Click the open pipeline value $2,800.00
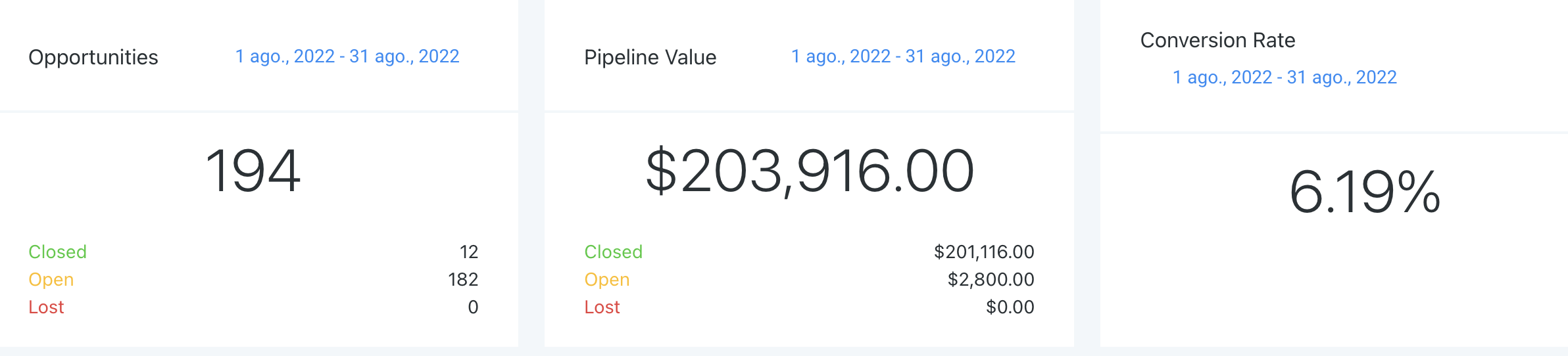The height and width of the screenshot is (356, 1568). point(991,279)
